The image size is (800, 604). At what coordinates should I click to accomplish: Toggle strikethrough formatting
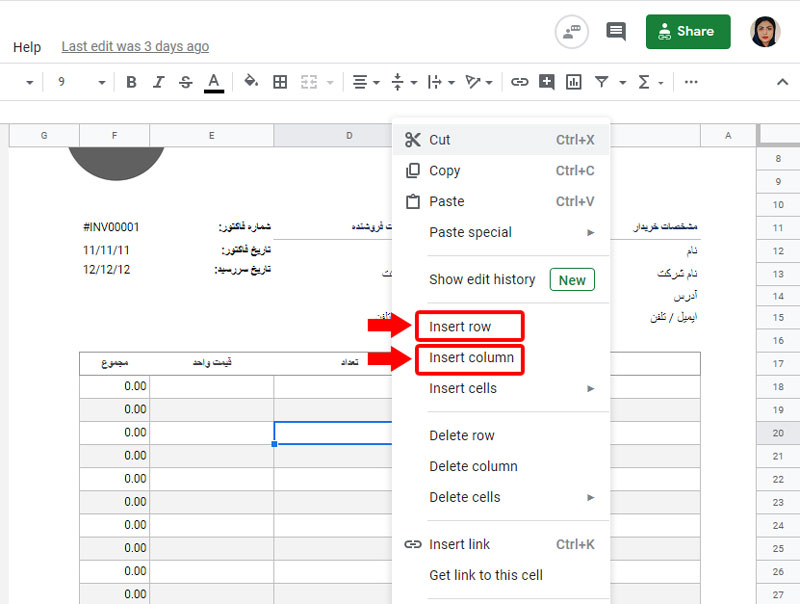tap(185, 82)
